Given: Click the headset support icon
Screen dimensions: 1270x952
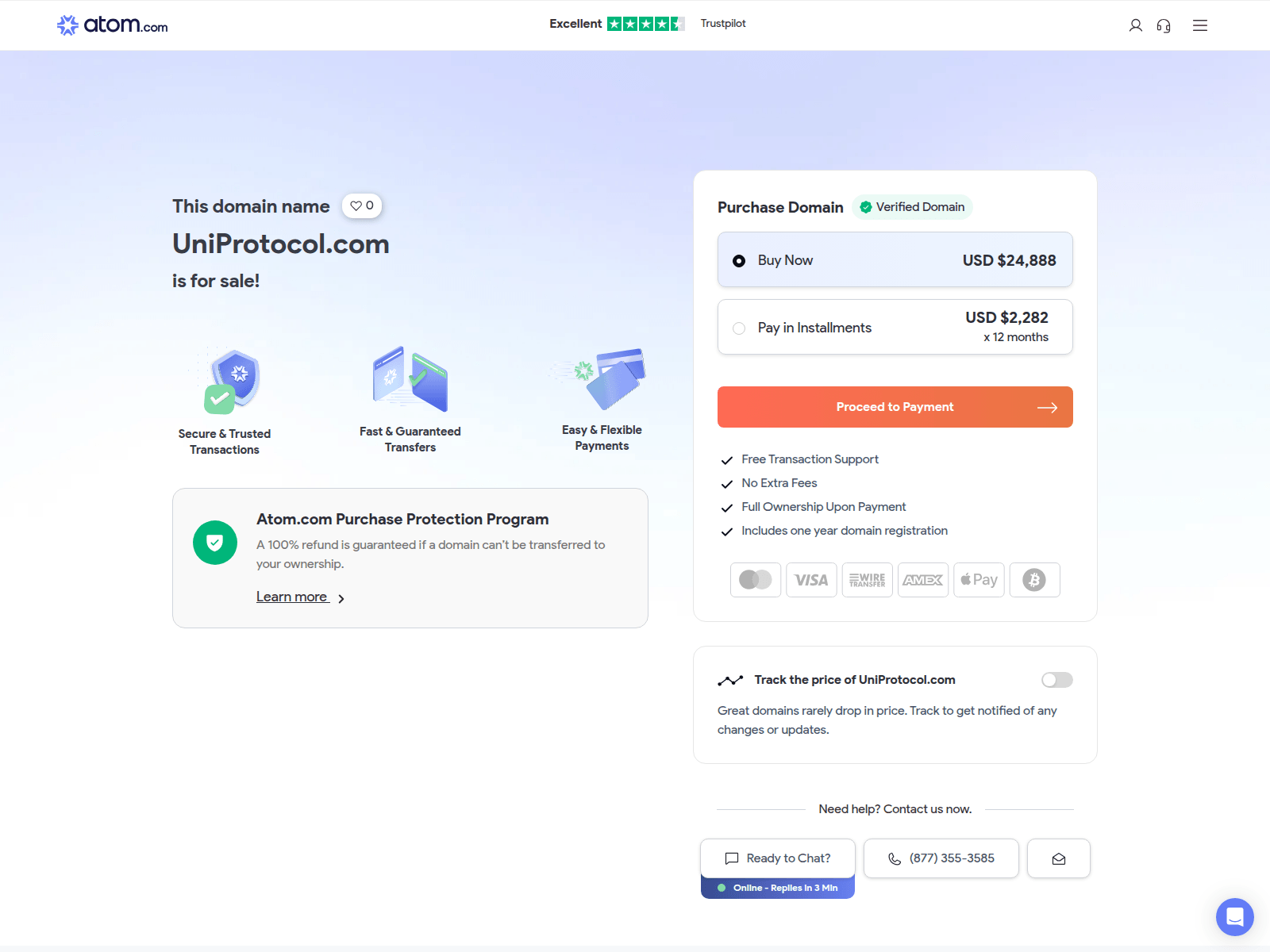Looking at the screenshot, I should tap(1164, 25).
